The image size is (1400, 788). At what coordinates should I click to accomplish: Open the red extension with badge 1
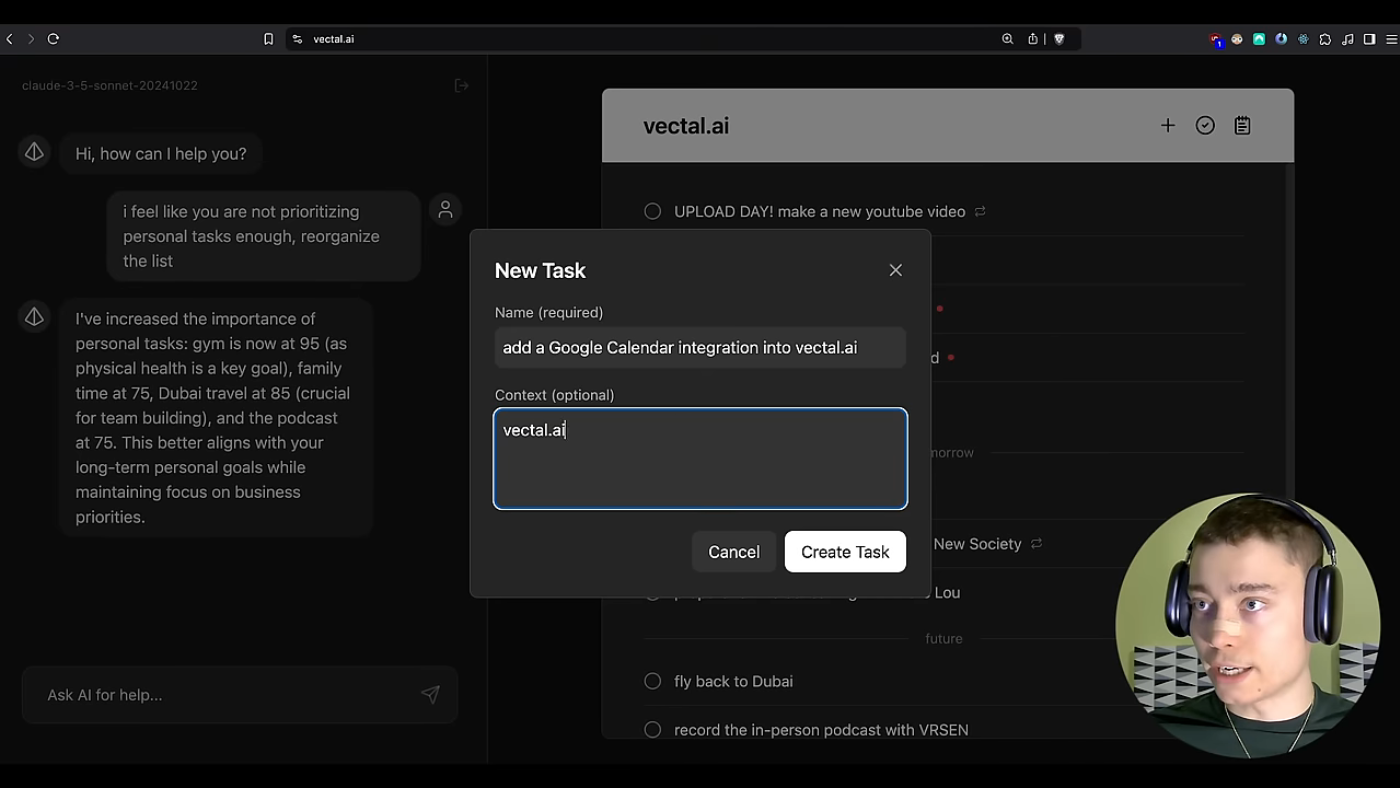1216,40
